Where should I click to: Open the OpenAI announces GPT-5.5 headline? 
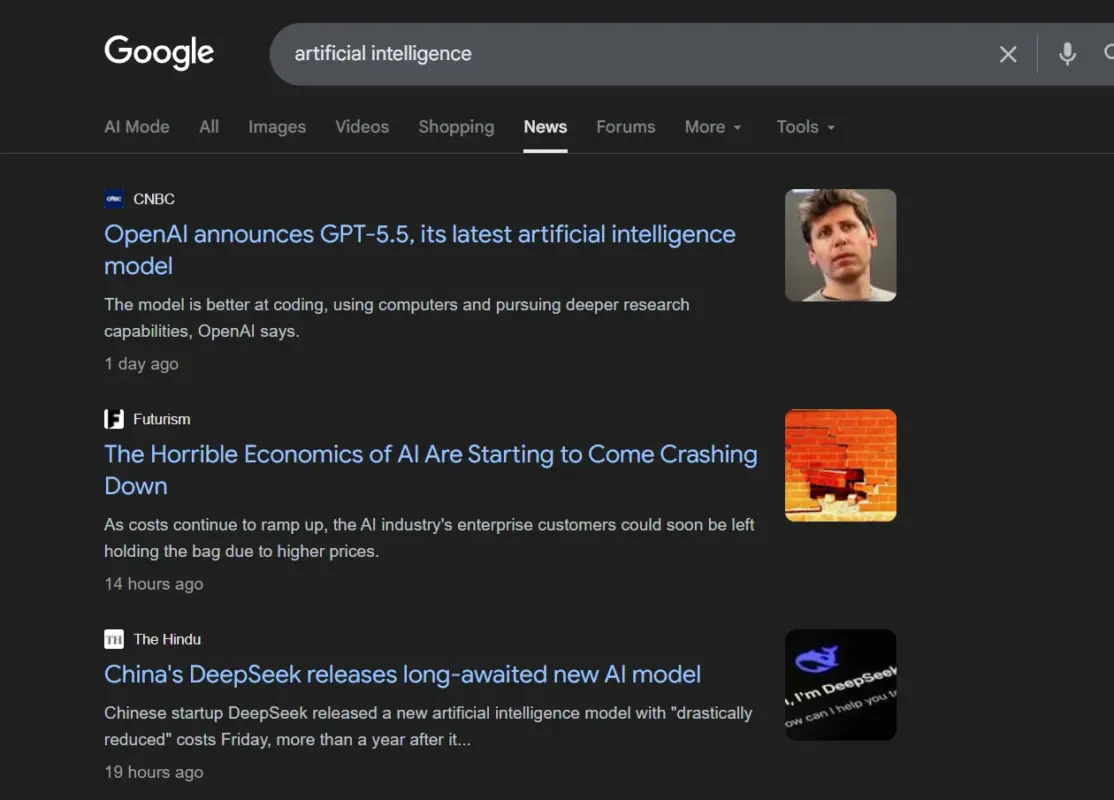tap(420, 250)
